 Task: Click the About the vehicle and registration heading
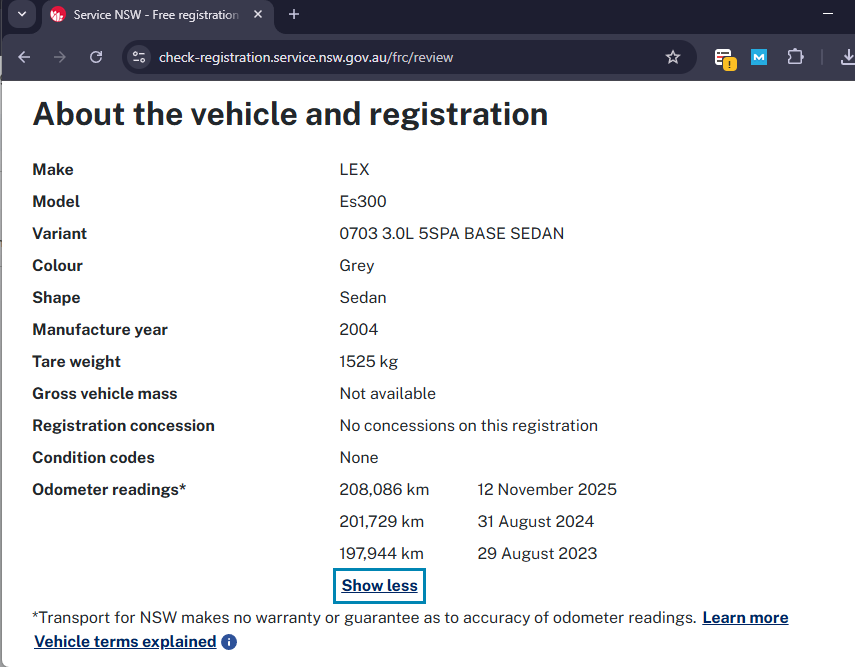tap(290, 114)
